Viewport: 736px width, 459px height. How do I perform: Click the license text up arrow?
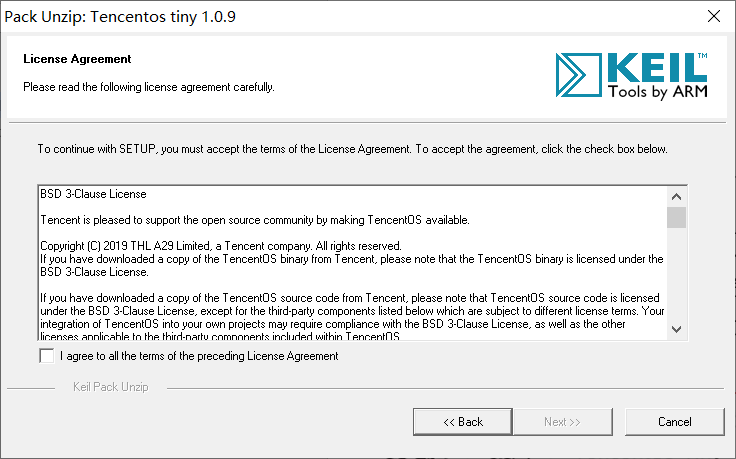[676, 197]
